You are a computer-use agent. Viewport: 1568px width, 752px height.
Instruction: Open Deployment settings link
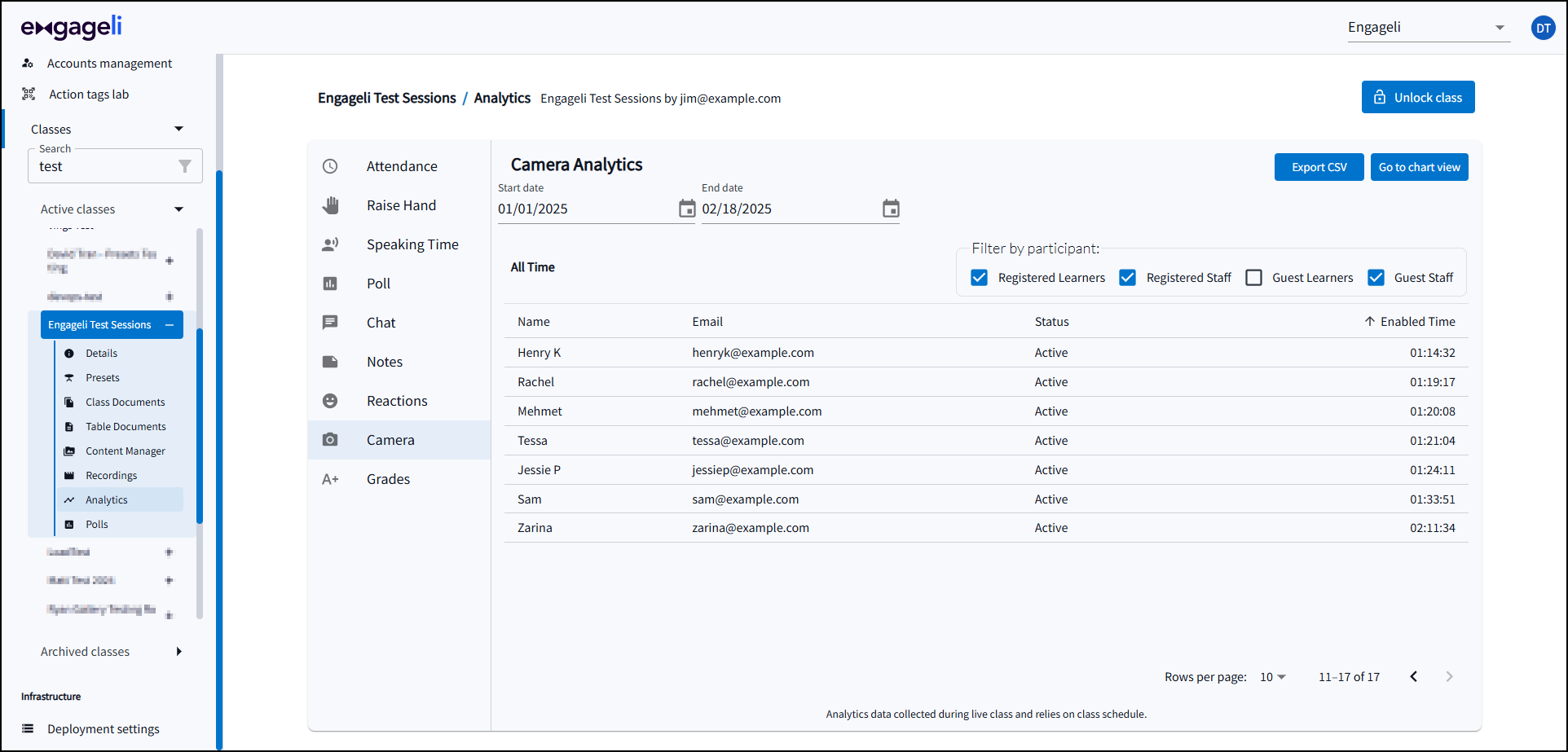click(104, 728)
